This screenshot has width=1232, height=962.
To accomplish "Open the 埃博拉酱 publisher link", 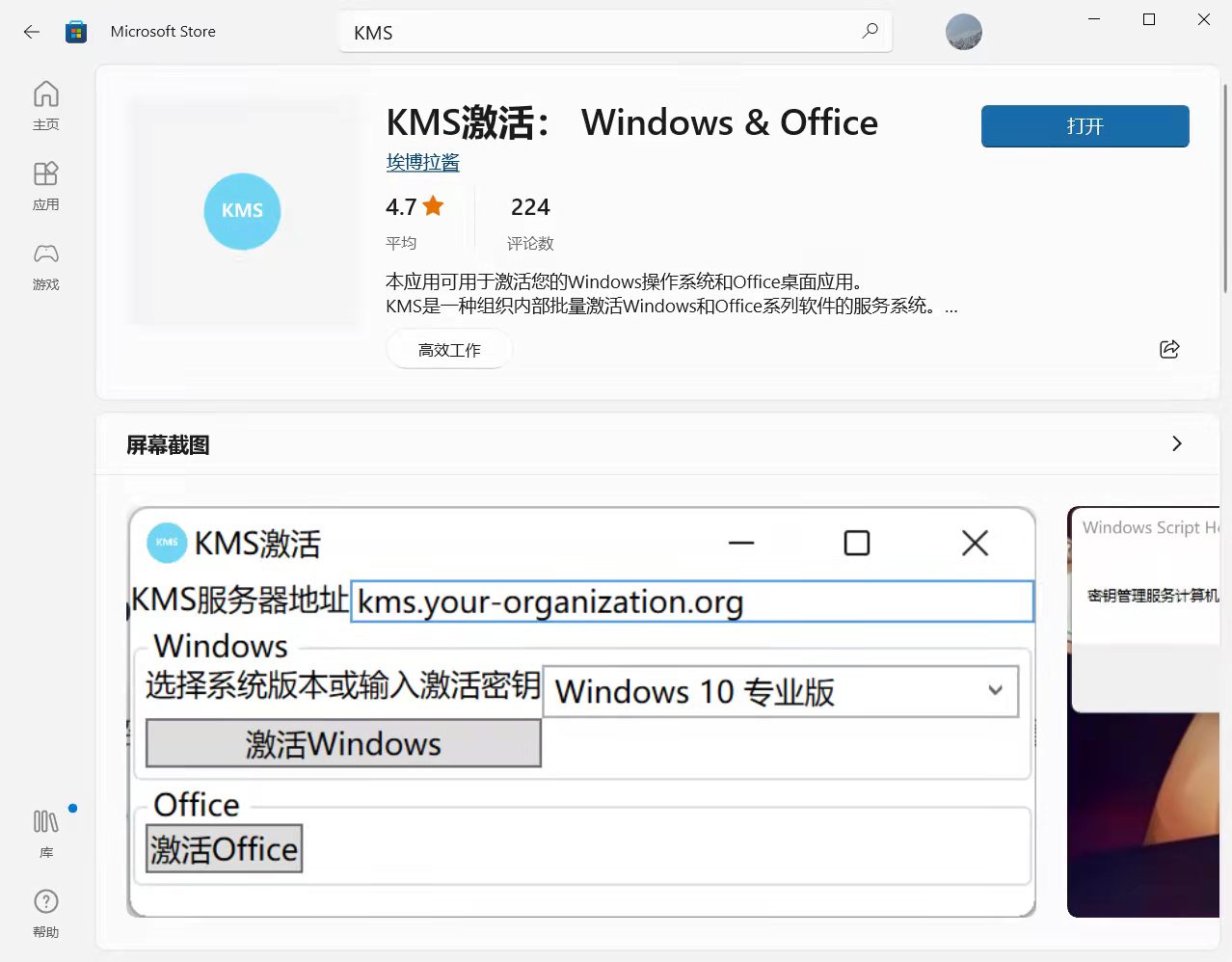I will [422, 162].
